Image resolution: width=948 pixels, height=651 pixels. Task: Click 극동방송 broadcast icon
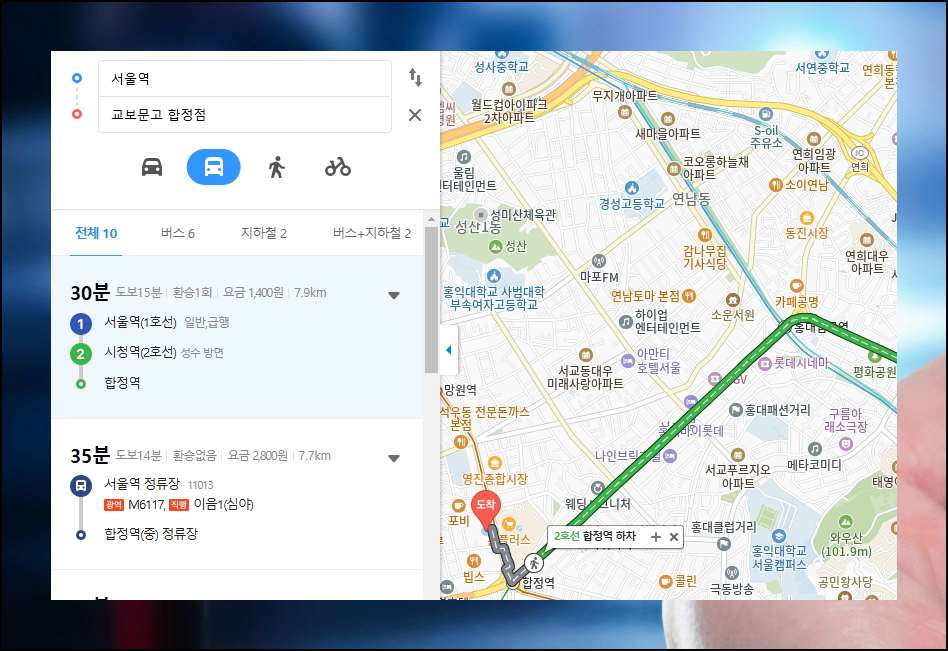tap(732, 572)
